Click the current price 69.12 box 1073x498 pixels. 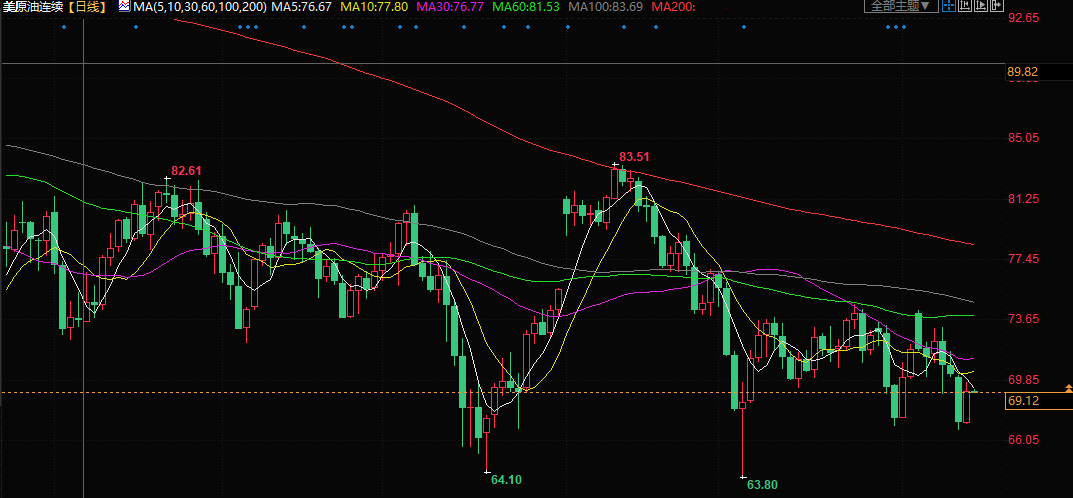point(1023,400)
